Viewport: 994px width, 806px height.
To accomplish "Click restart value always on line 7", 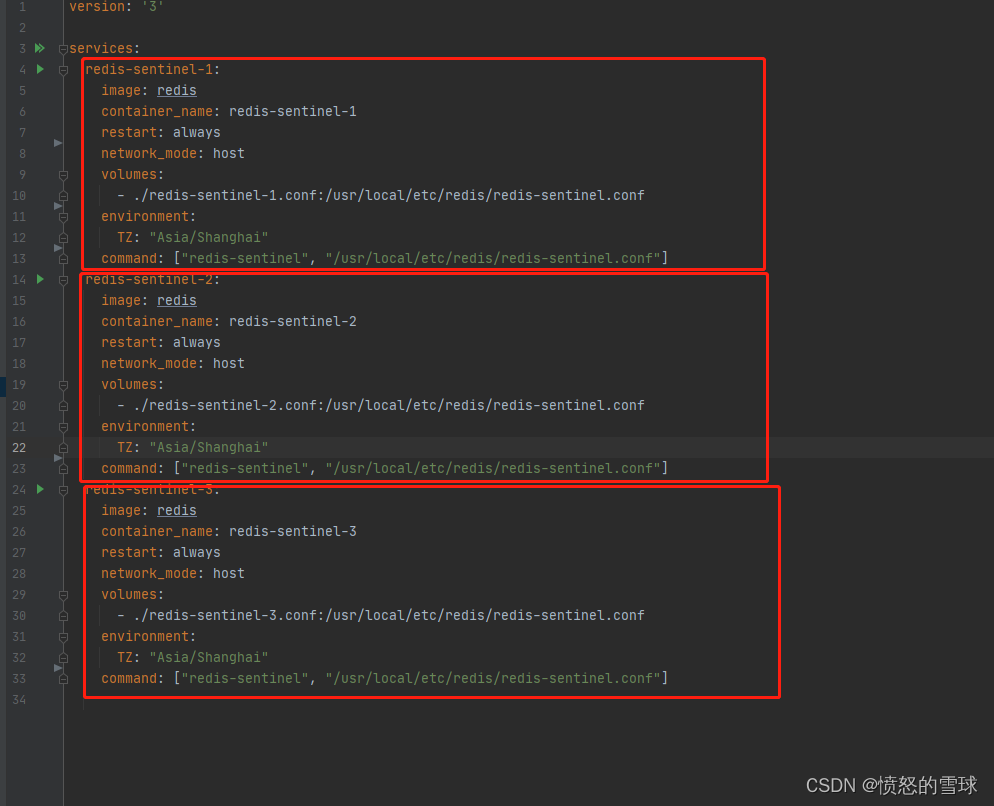I will tap(197, 132).
